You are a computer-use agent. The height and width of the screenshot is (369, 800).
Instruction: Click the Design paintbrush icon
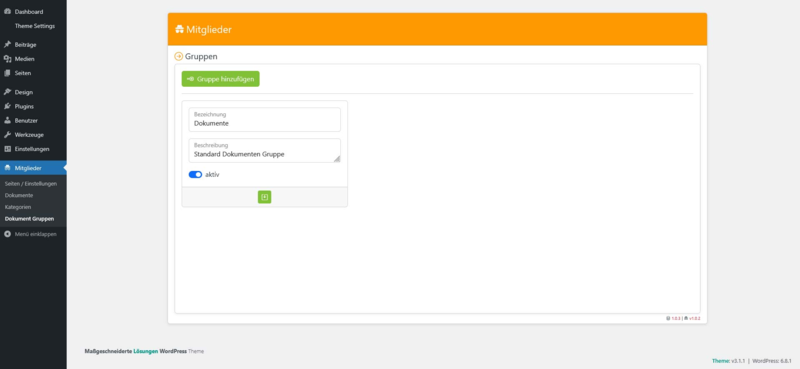click(x=7, y=92)
